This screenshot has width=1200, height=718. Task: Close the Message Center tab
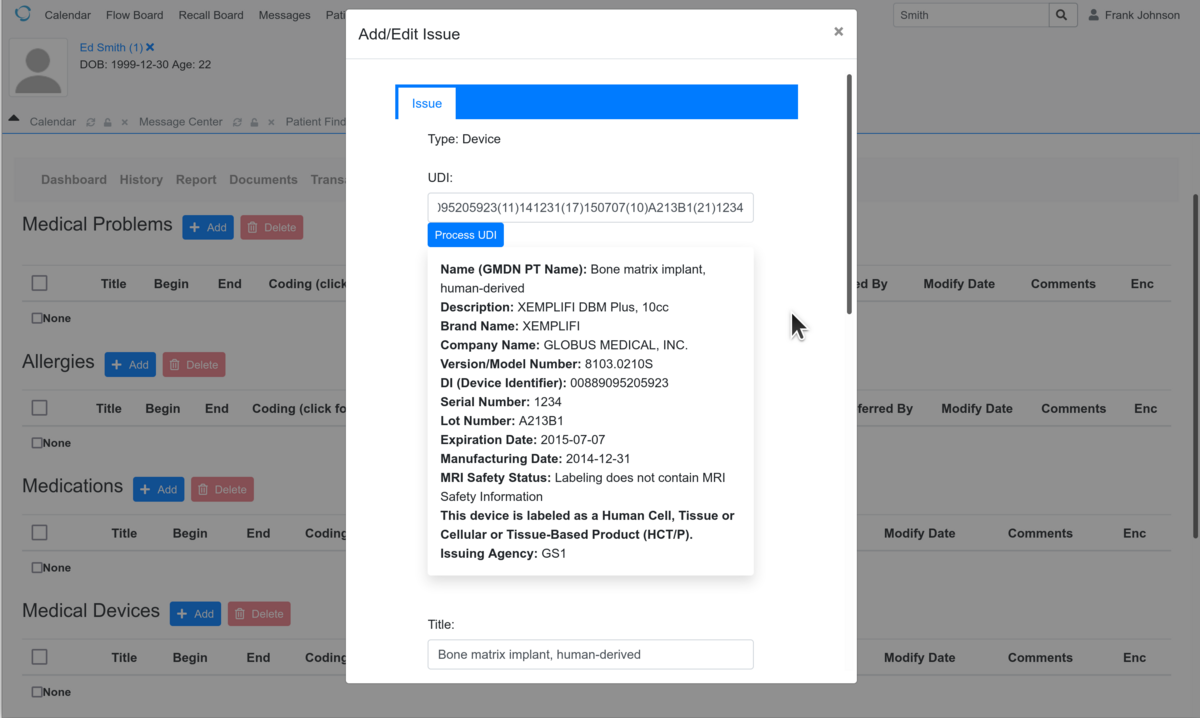[271, 122]
